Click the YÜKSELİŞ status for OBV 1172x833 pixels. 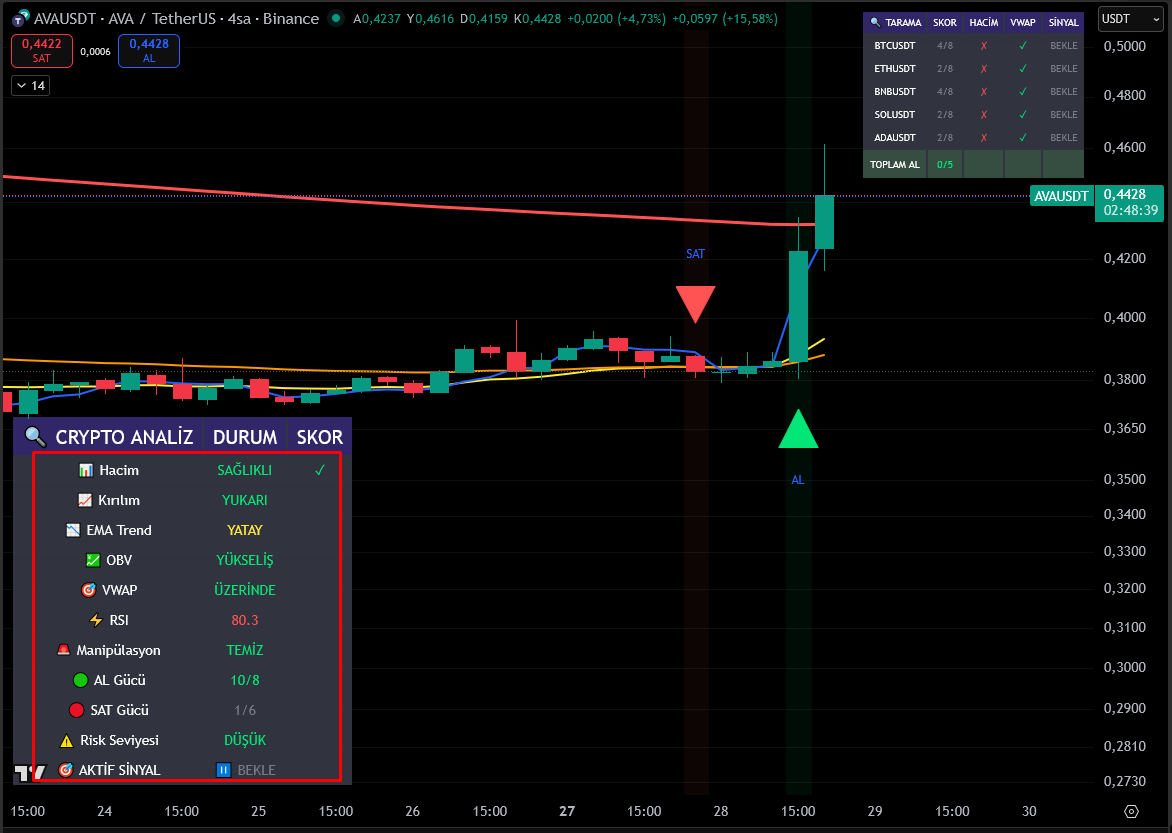[244, 560]
